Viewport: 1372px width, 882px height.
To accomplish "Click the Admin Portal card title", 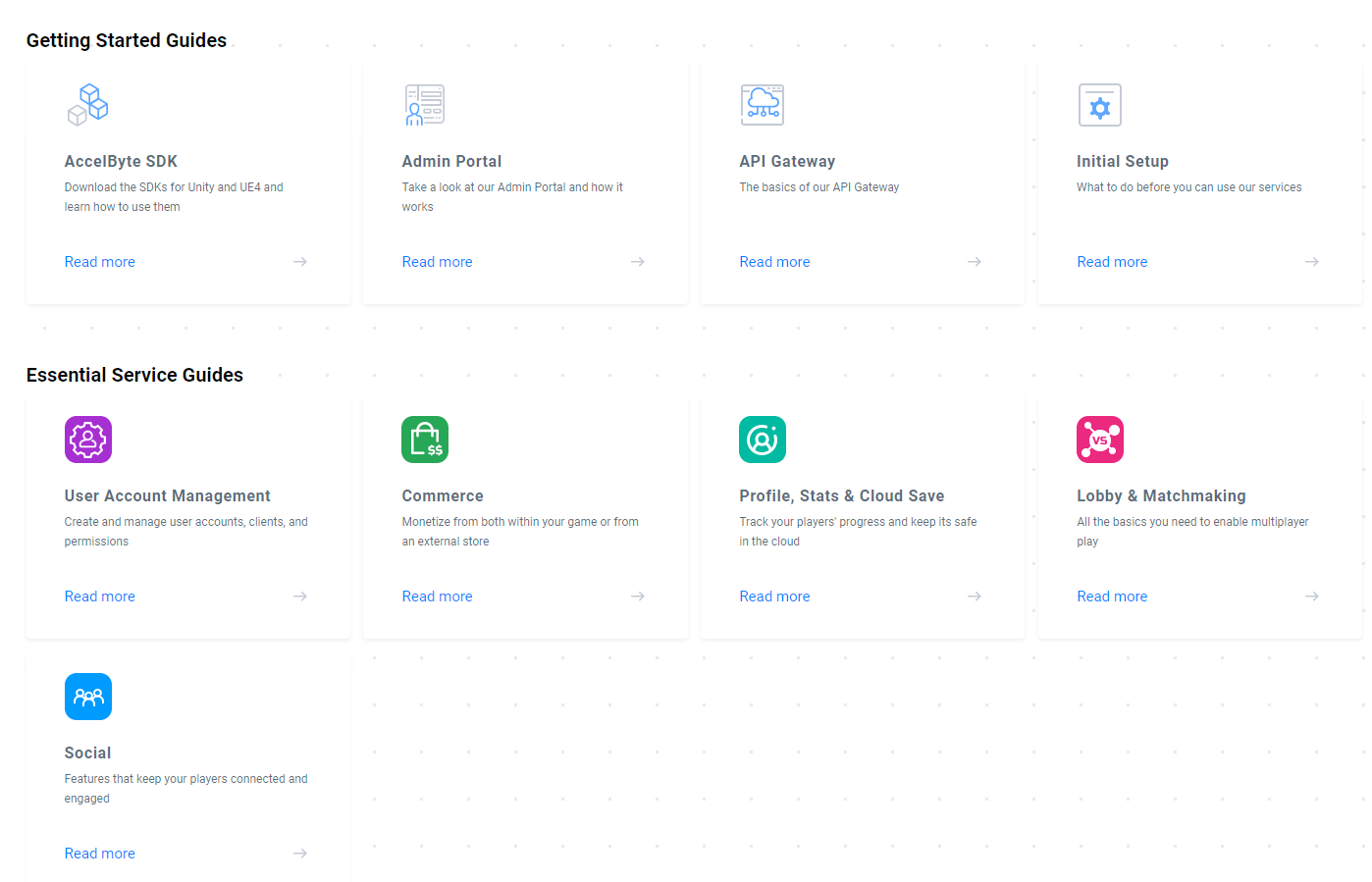I will 451,162.
